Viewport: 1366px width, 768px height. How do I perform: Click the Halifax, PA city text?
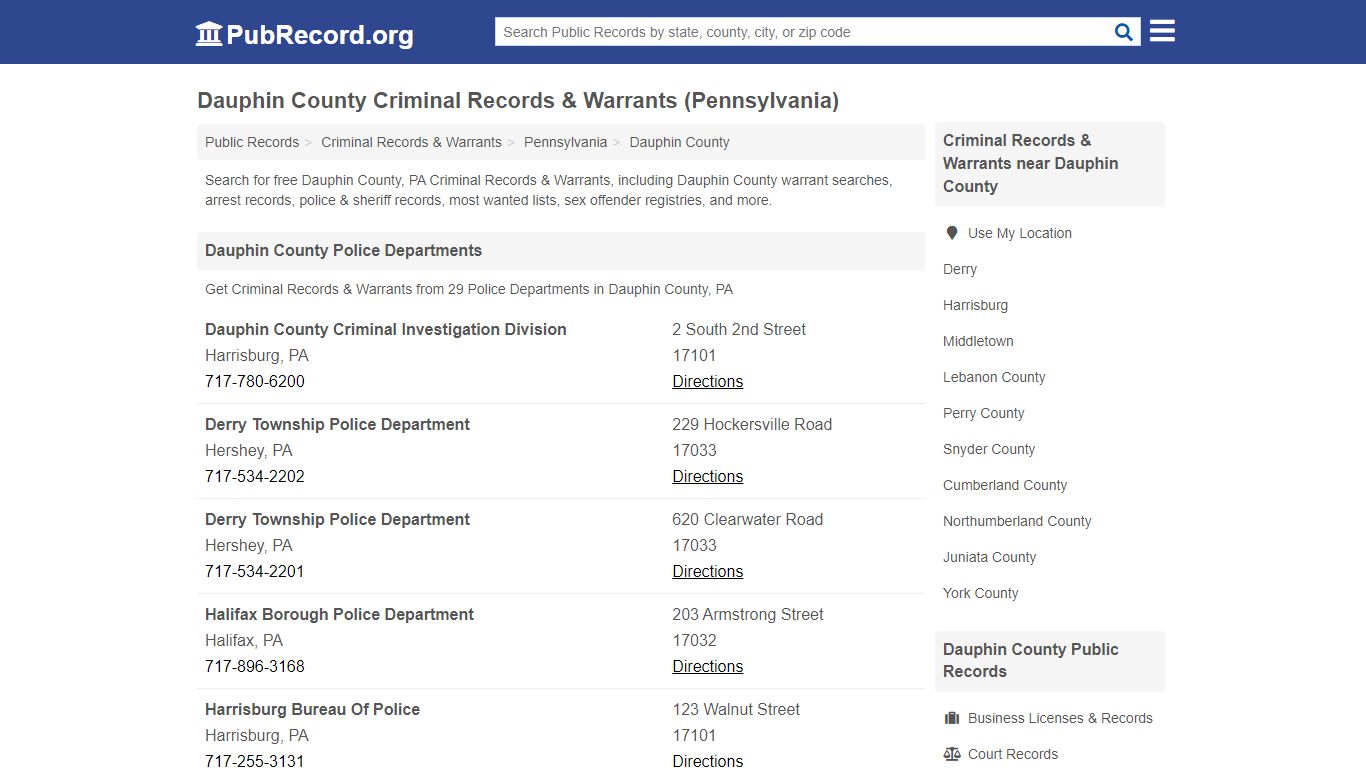coord(244,640)
